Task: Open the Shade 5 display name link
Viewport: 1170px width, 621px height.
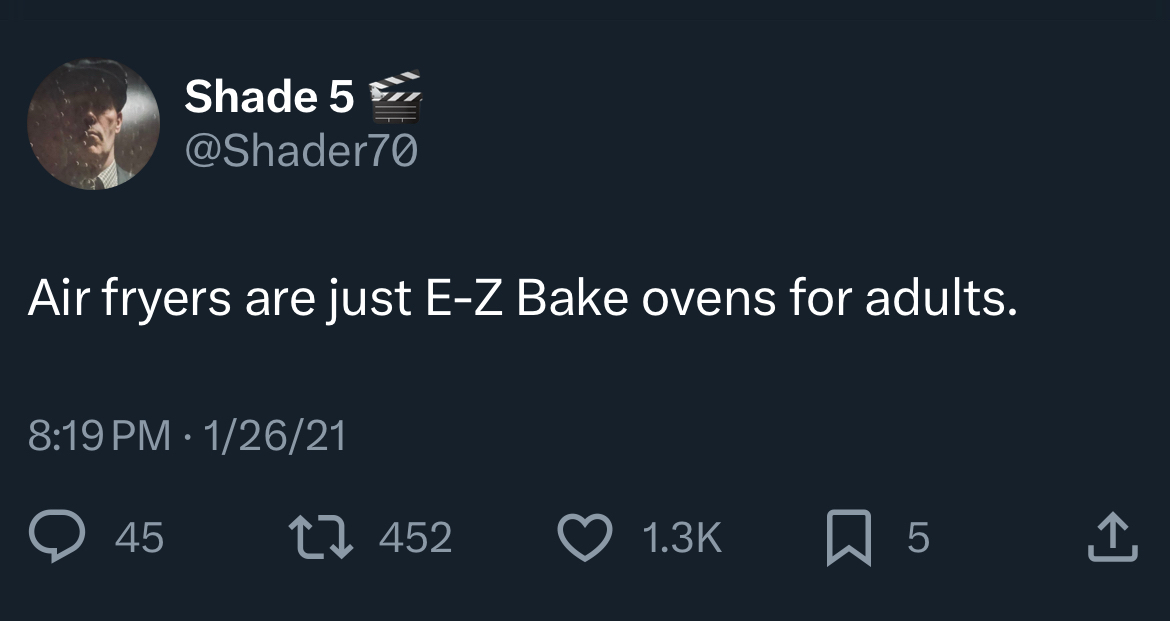Action: 269,96
